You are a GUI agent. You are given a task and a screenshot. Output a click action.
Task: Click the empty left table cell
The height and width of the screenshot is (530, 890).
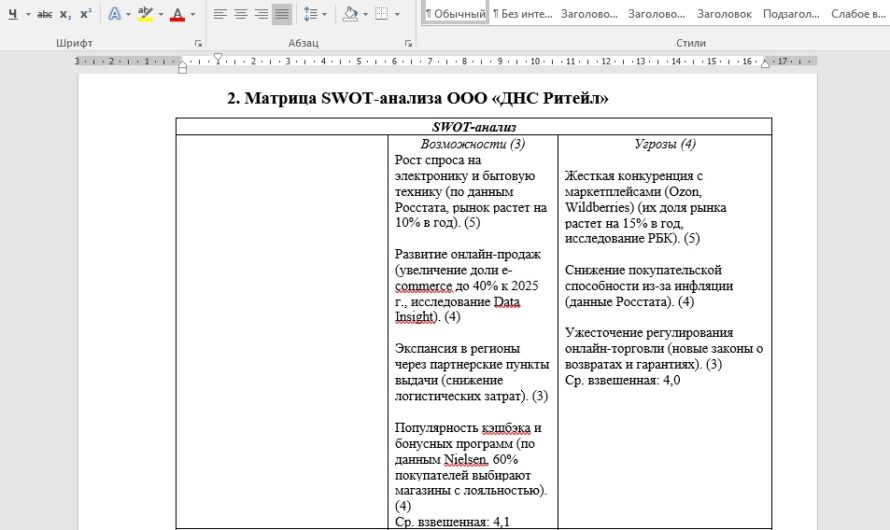tap(282, 332)
